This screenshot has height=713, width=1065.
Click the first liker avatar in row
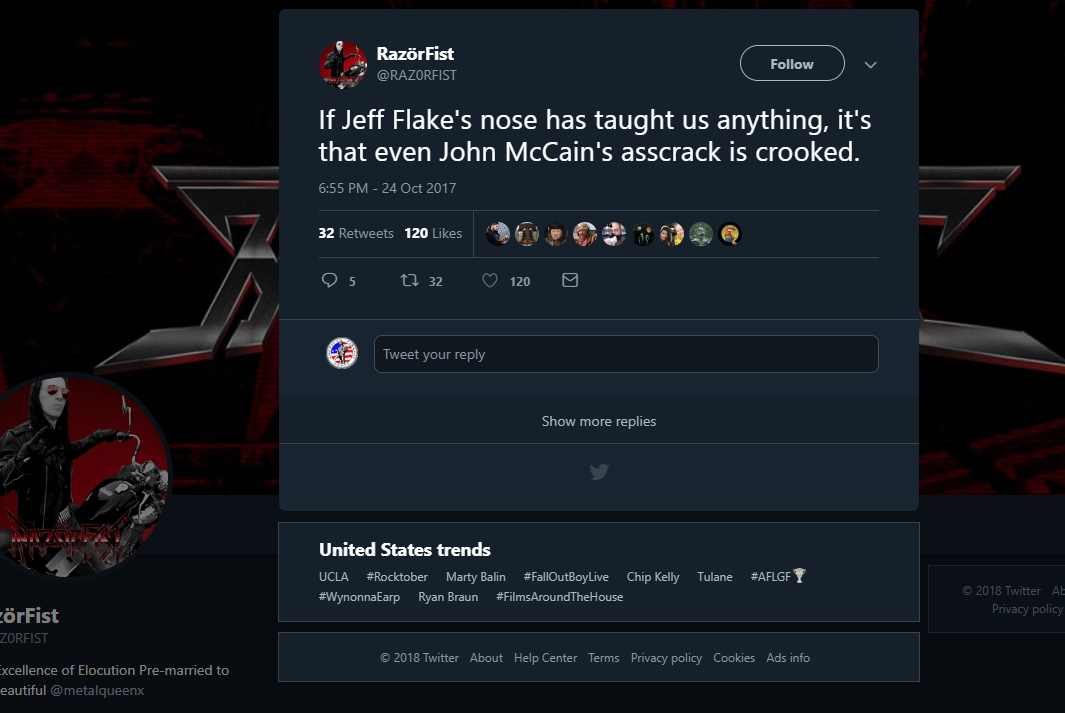pyautogui.click(x=498, y=234)
